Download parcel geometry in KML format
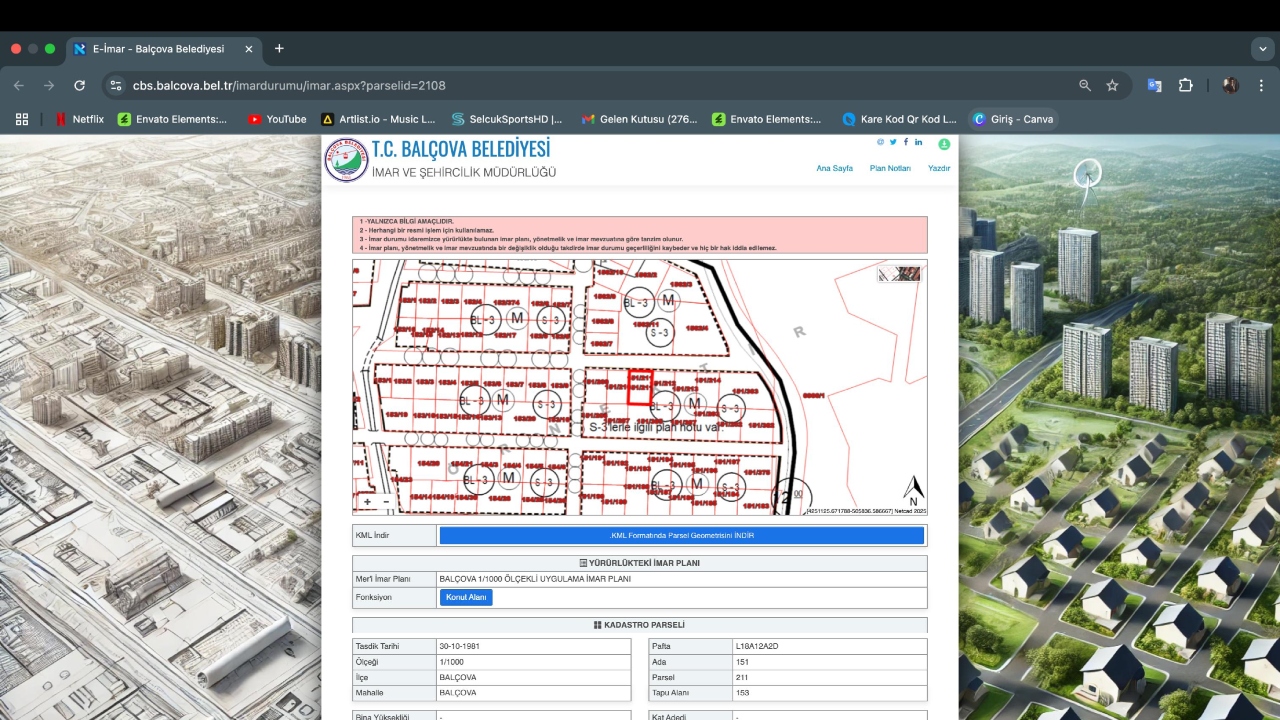 pyautogui.click(x=681, y=536)
